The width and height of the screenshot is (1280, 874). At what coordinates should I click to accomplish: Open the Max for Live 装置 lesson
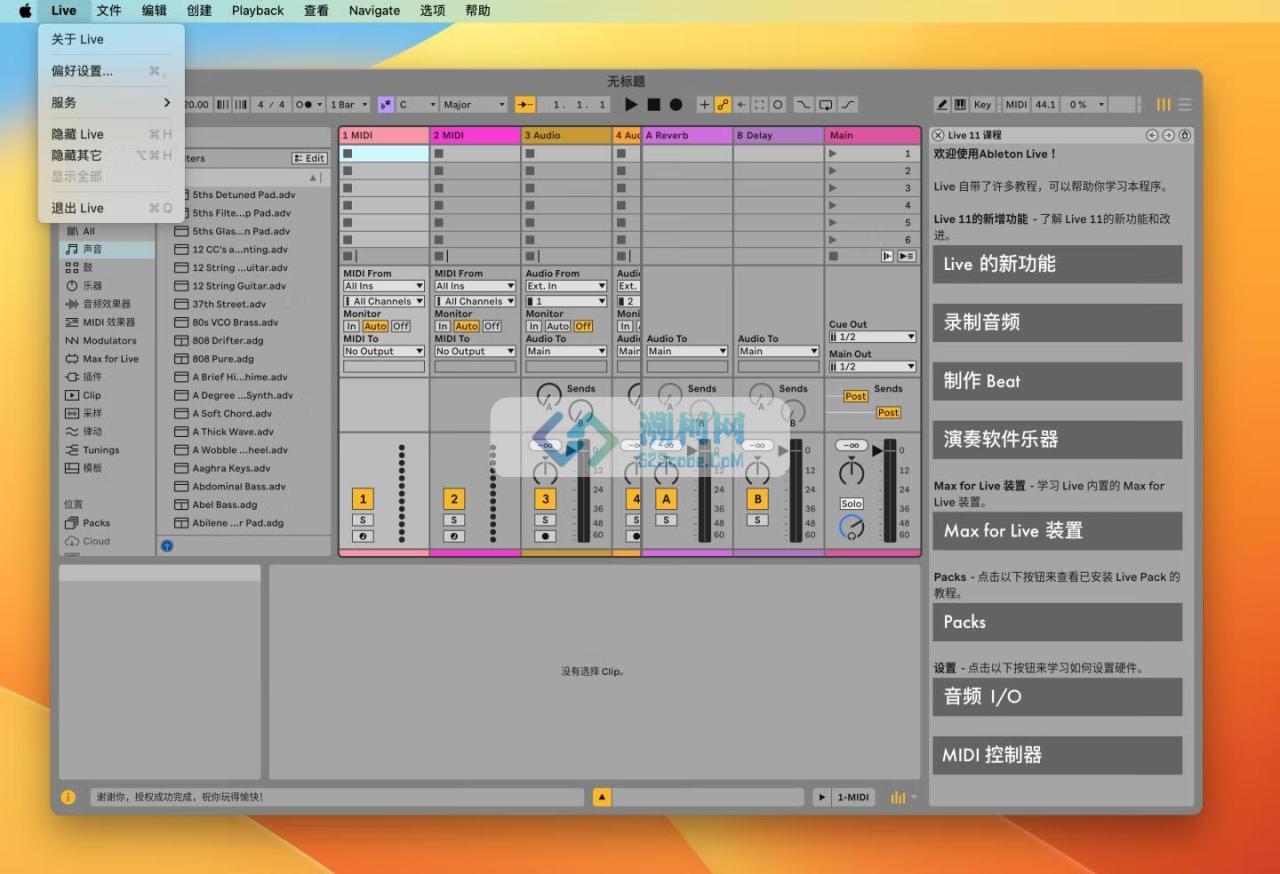pyautogui.click(x=1057, y=531)
